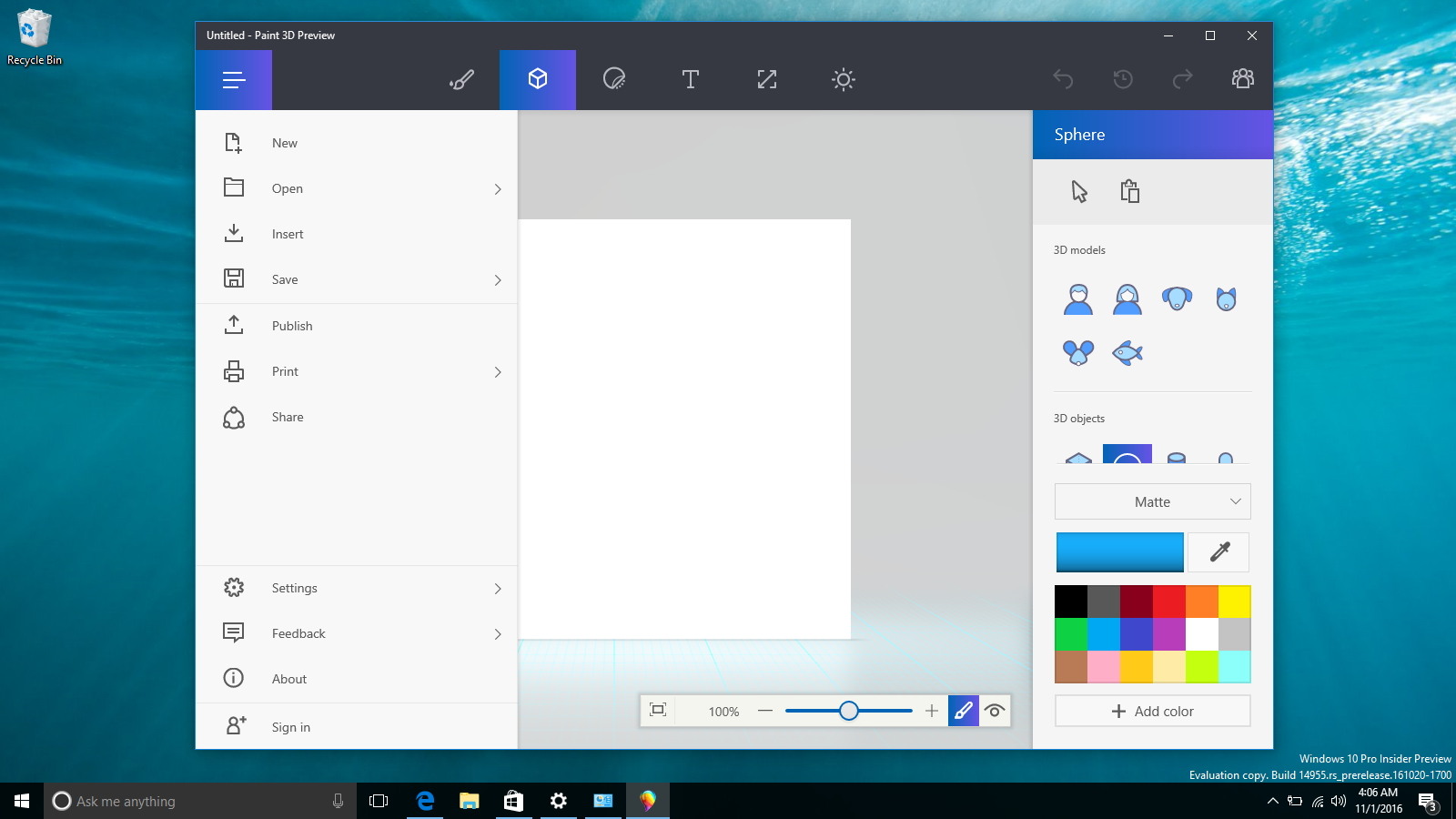Activate the select cursor in the Sphere panel
The width and height of the screenshot is (1456, 819).
tap(1078, 192)
